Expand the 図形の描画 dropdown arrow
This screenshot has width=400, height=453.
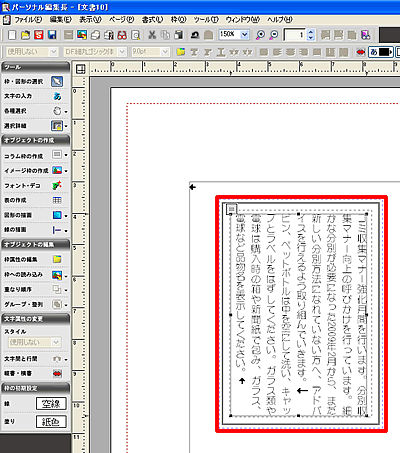(66, 215)
